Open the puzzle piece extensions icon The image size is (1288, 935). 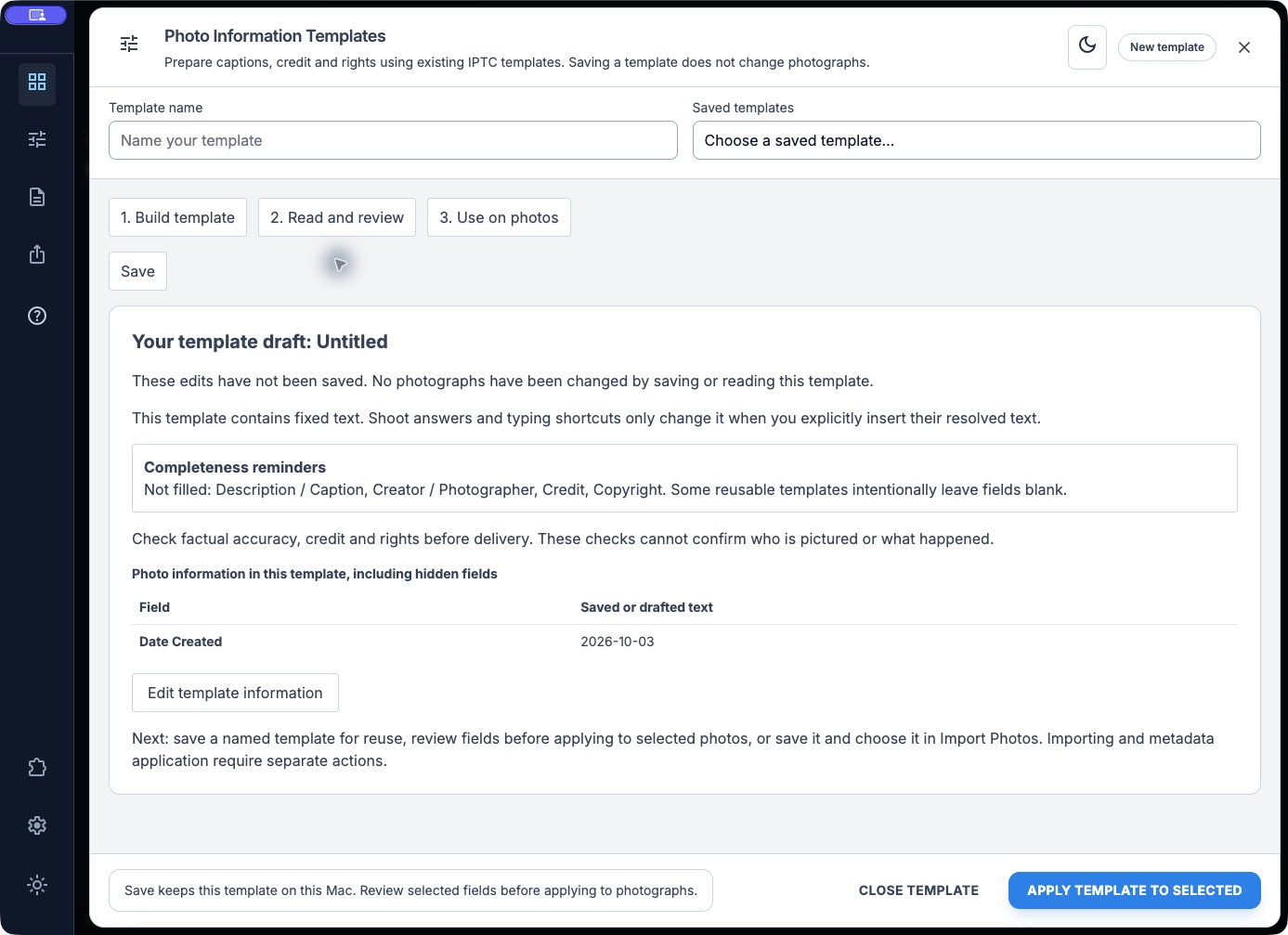coord(37,768)
